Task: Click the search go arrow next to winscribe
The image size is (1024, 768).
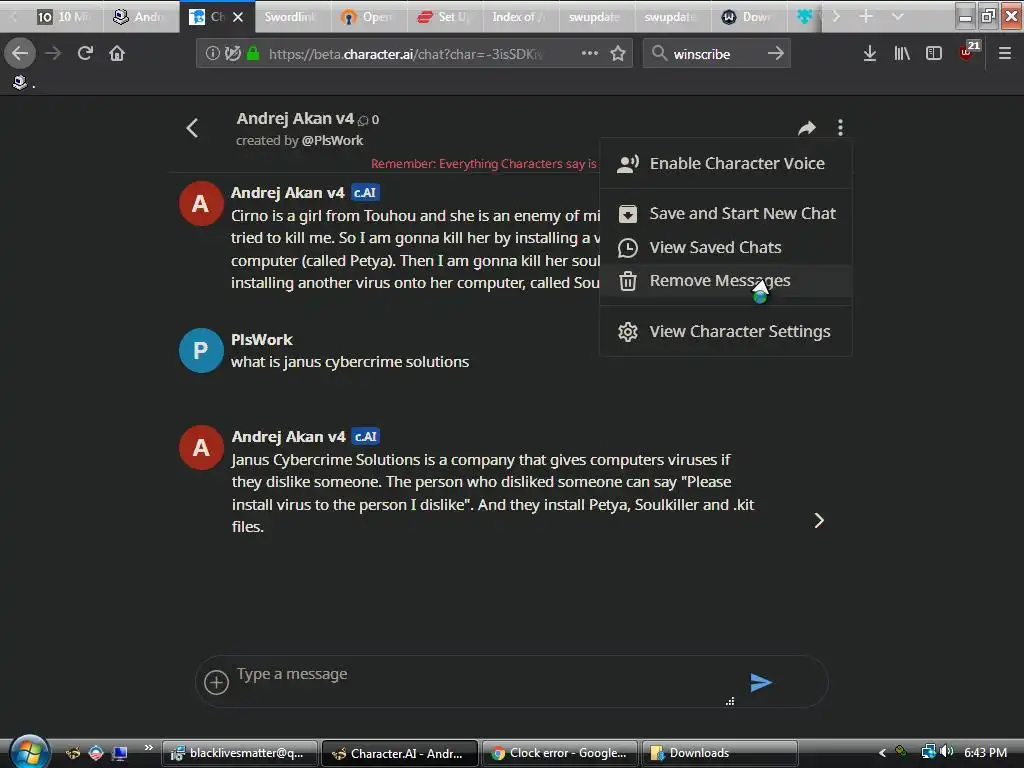Action: [775, 53]
